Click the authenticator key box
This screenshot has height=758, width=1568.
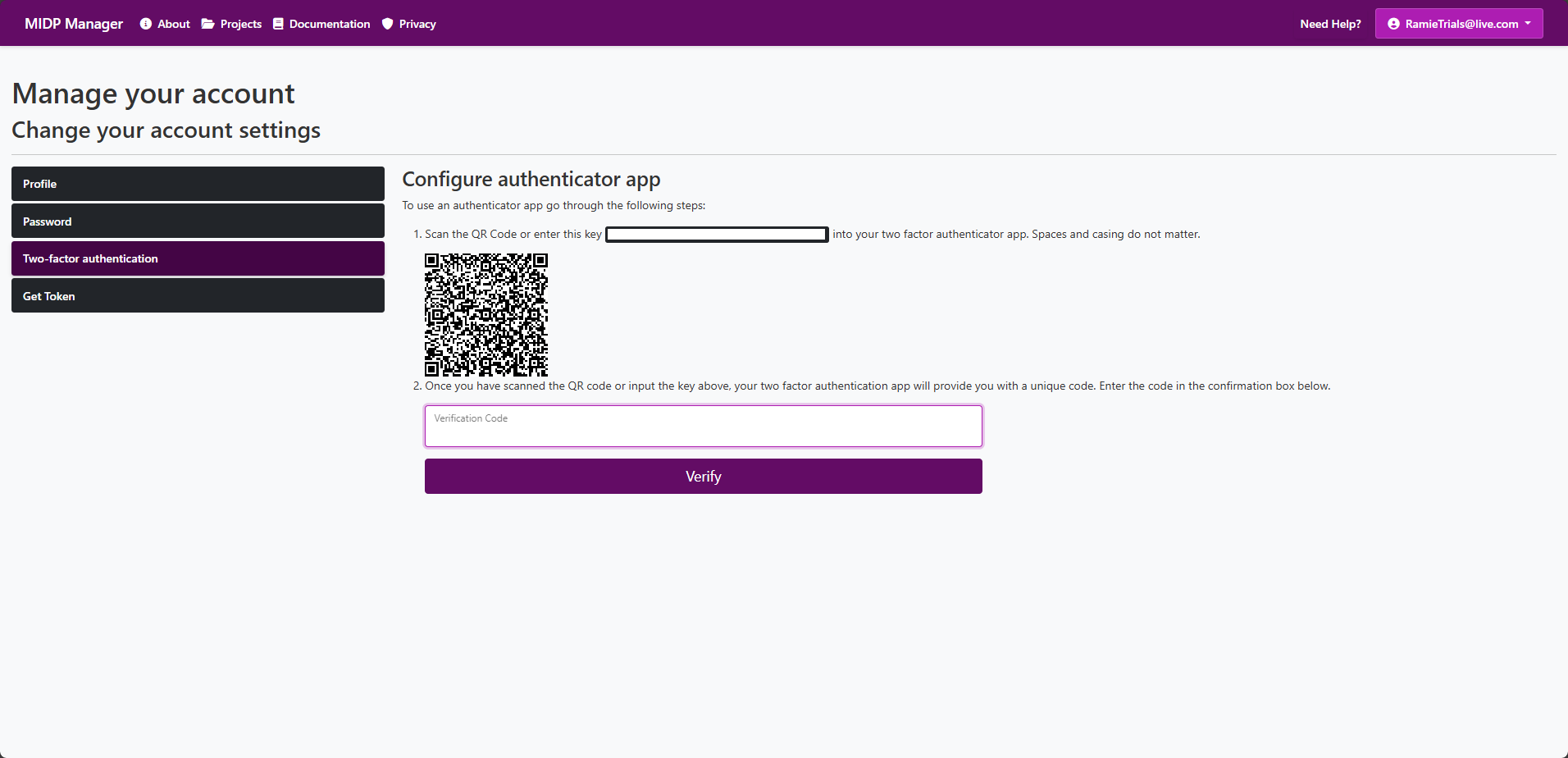[717, 235]
